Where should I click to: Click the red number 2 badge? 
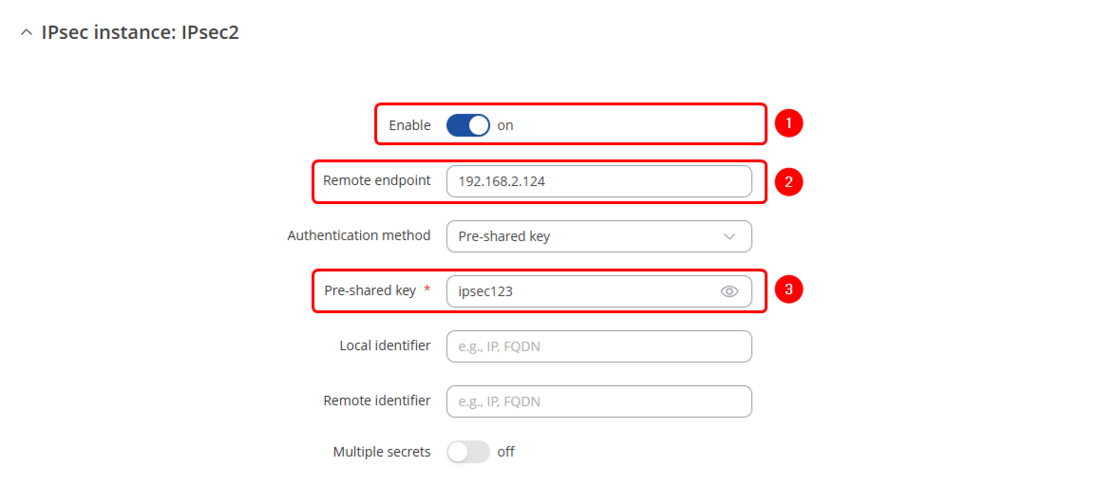tap(789, 181)
